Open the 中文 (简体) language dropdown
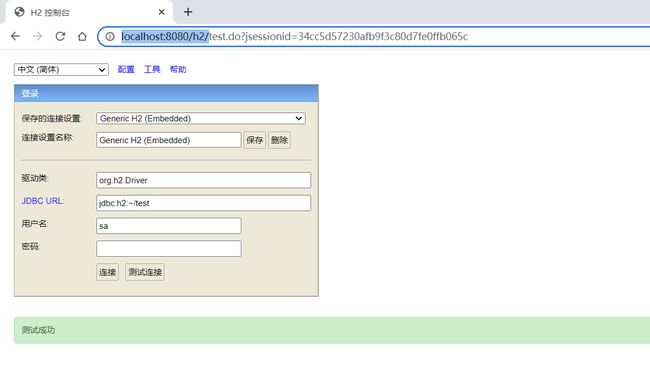650x367 pixels. pos(61,69)
